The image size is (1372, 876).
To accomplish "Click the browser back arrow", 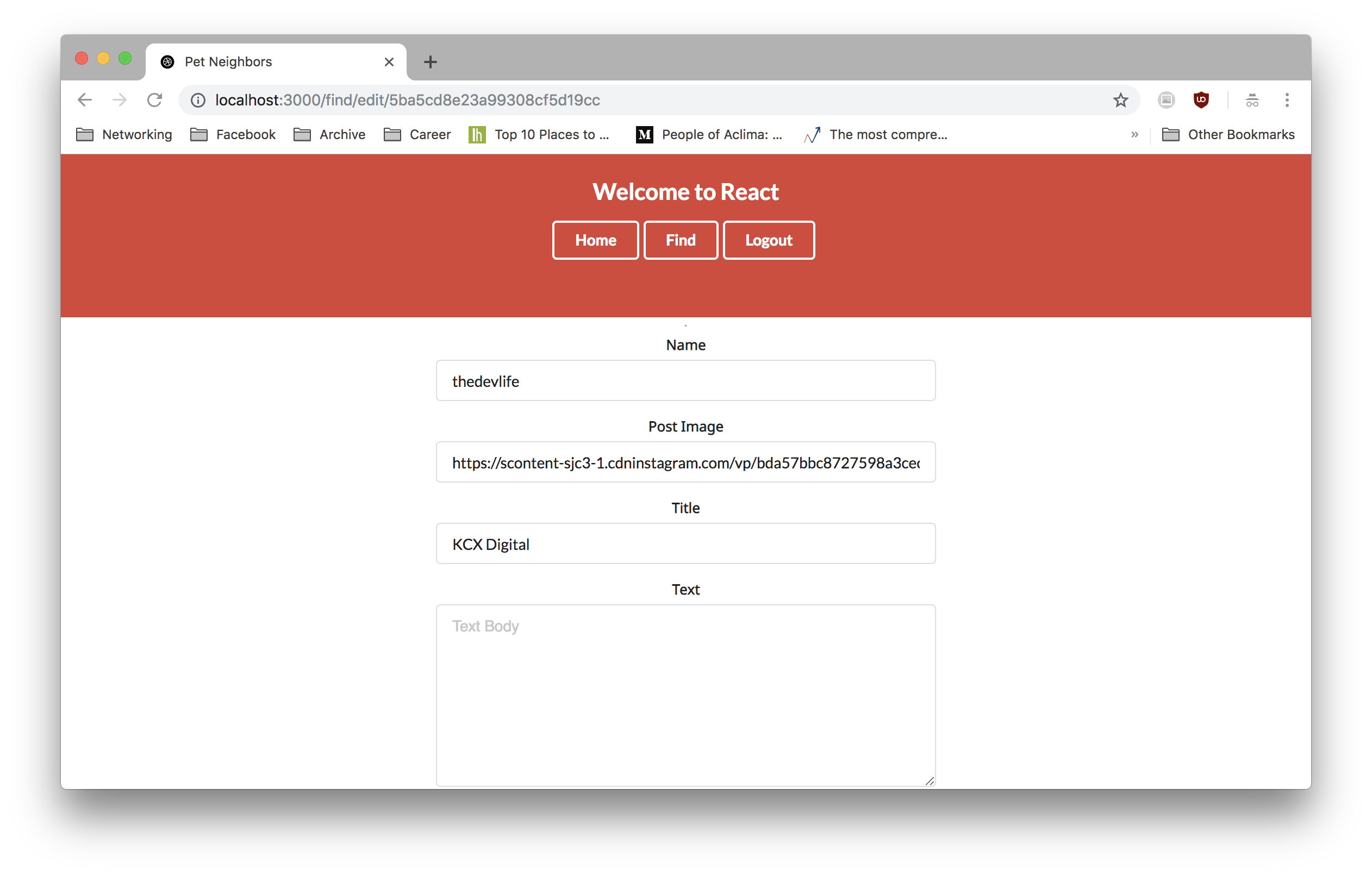I will (84, 100).
